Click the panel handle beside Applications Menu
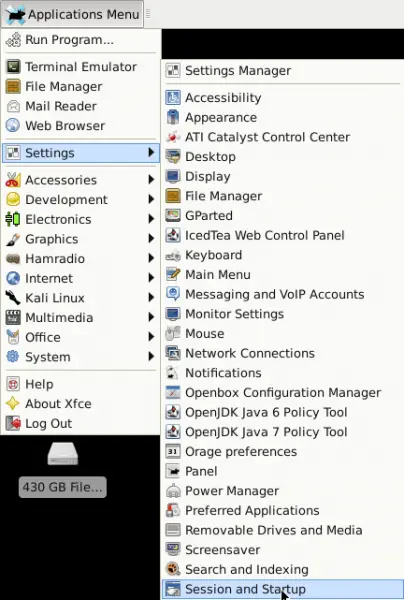 pyautogui.click(x=148, y=14)
